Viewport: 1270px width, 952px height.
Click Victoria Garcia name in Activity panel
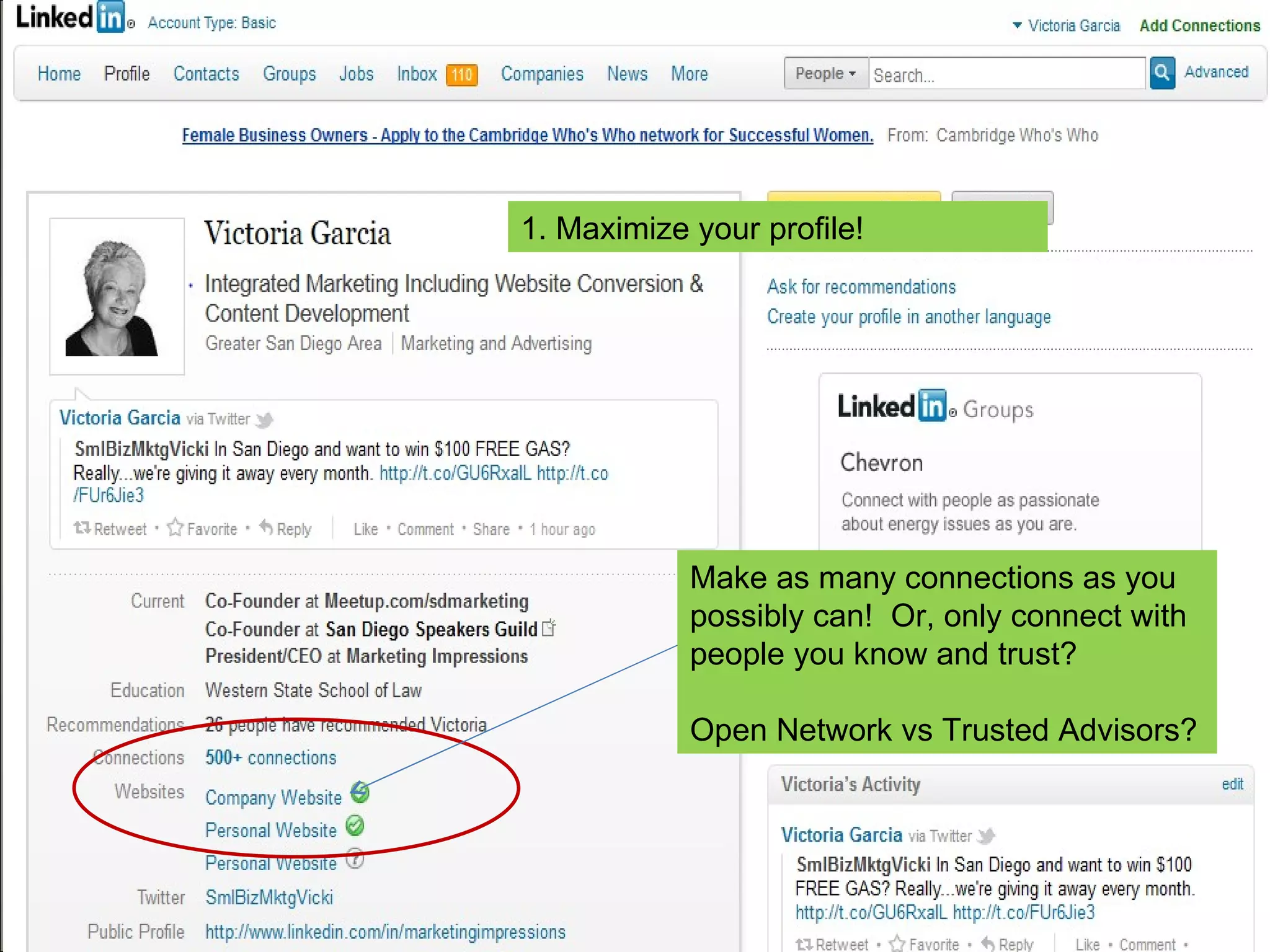[841, 835]
